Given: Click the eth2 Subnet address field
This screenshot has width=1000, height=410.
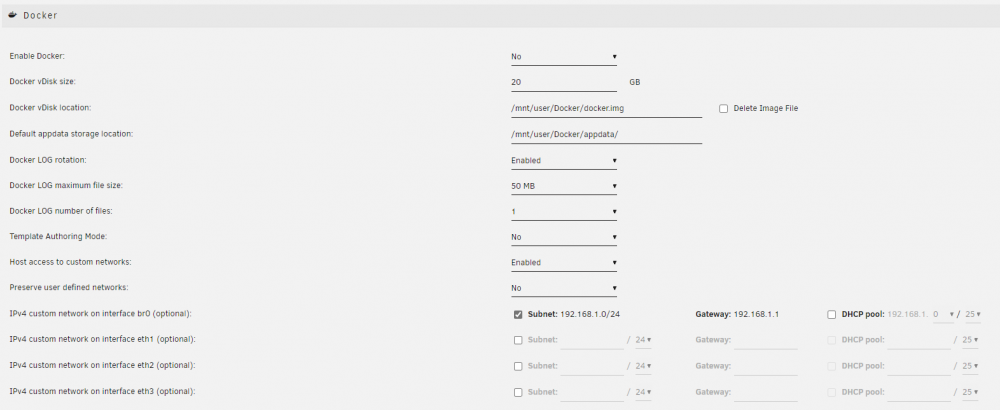Looking at the screenshot, I should click(x=592, y=366).
